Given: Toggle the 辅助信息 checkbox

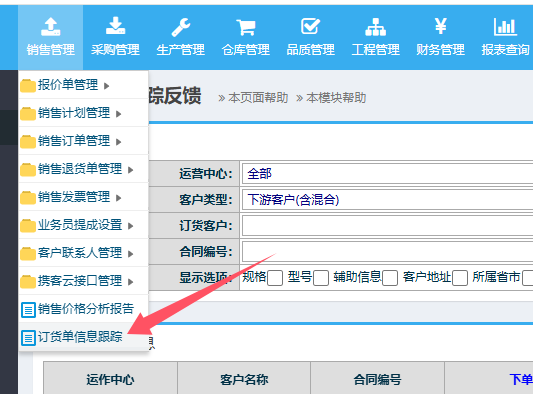Looking at the screenshot, I should pos(390,278).
